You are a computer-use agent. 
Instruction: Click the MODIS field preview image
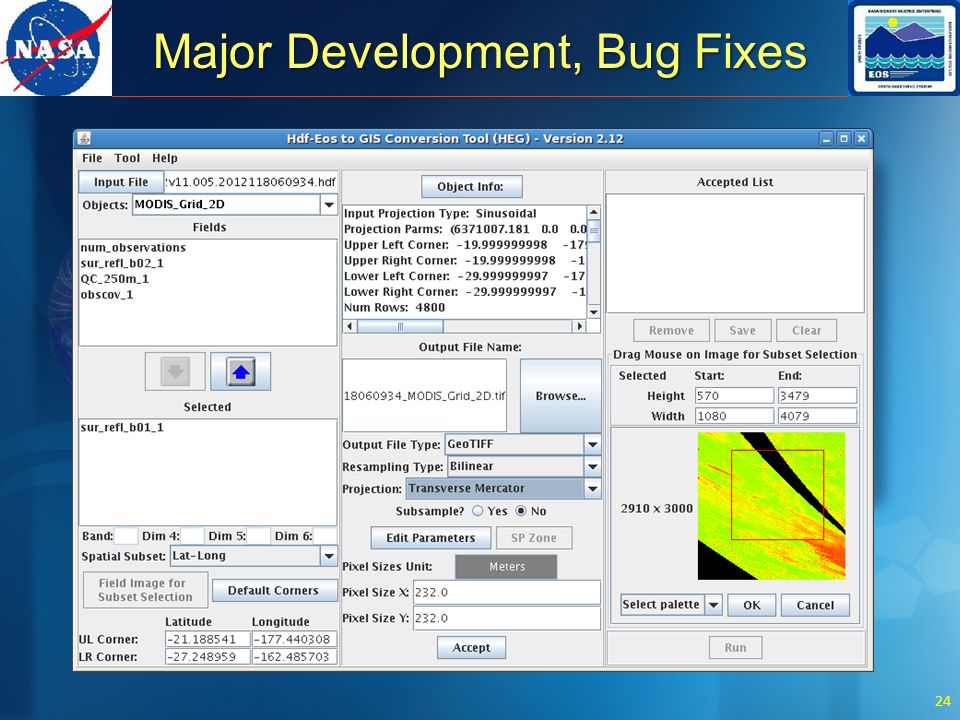tap(771, 506)
